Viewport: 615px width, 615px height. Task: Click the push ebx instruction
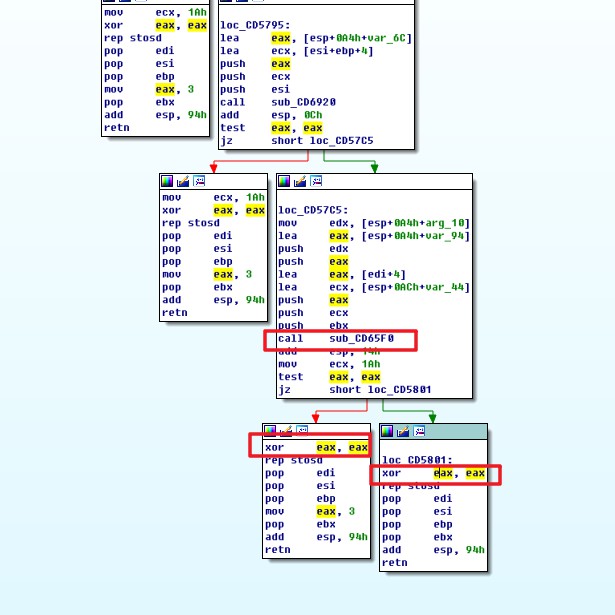313,325
